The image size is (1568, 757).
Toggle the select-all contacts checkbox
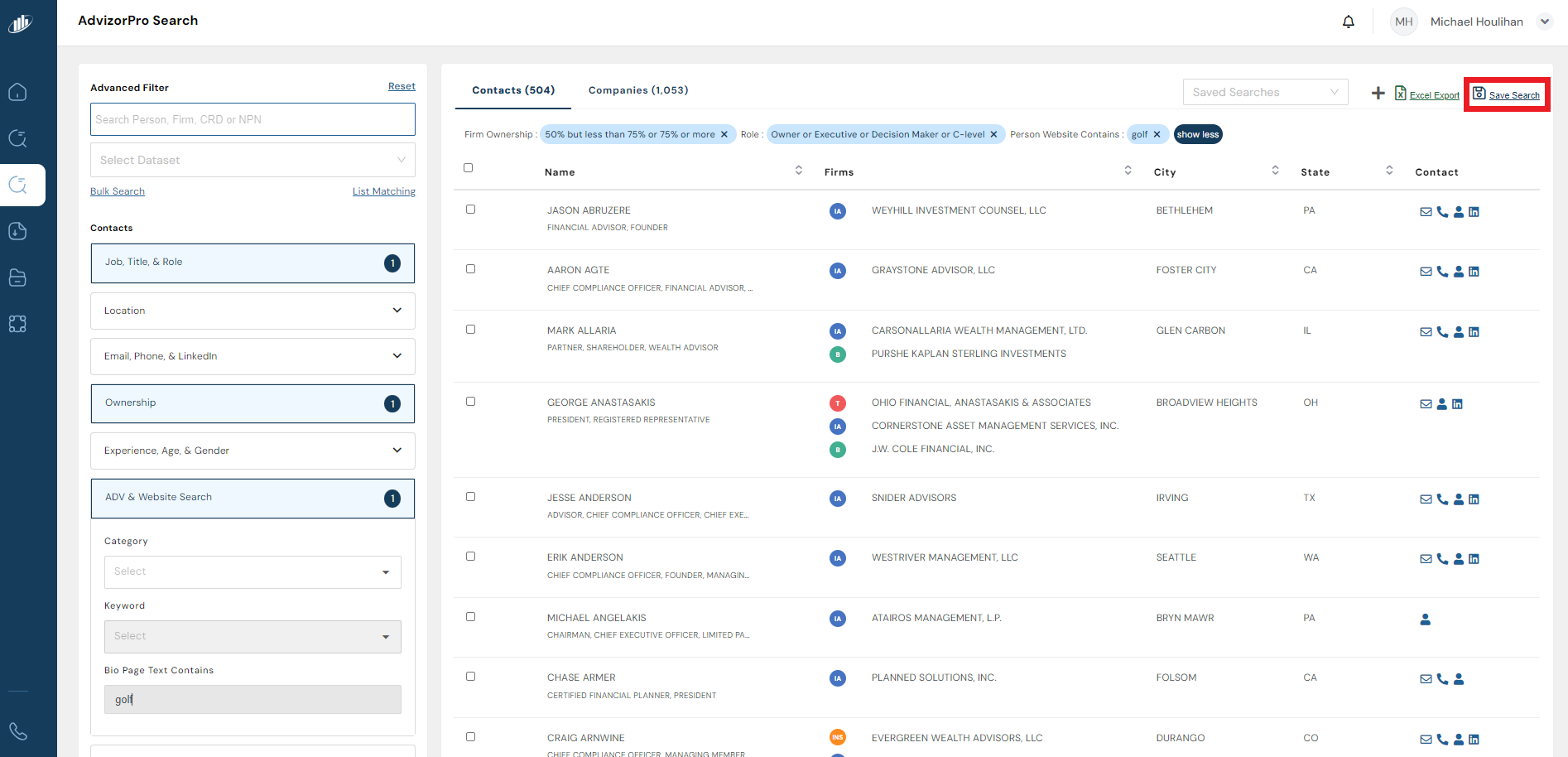click(468, 168)
